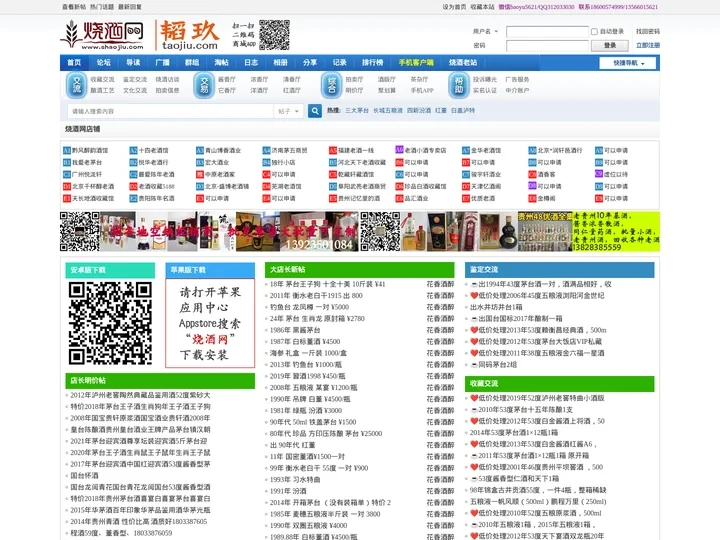The height and width of the screenshot is (540, 720).
Task: Open the 用户名 login type dropdown
Action: click(x=485, y=32)
